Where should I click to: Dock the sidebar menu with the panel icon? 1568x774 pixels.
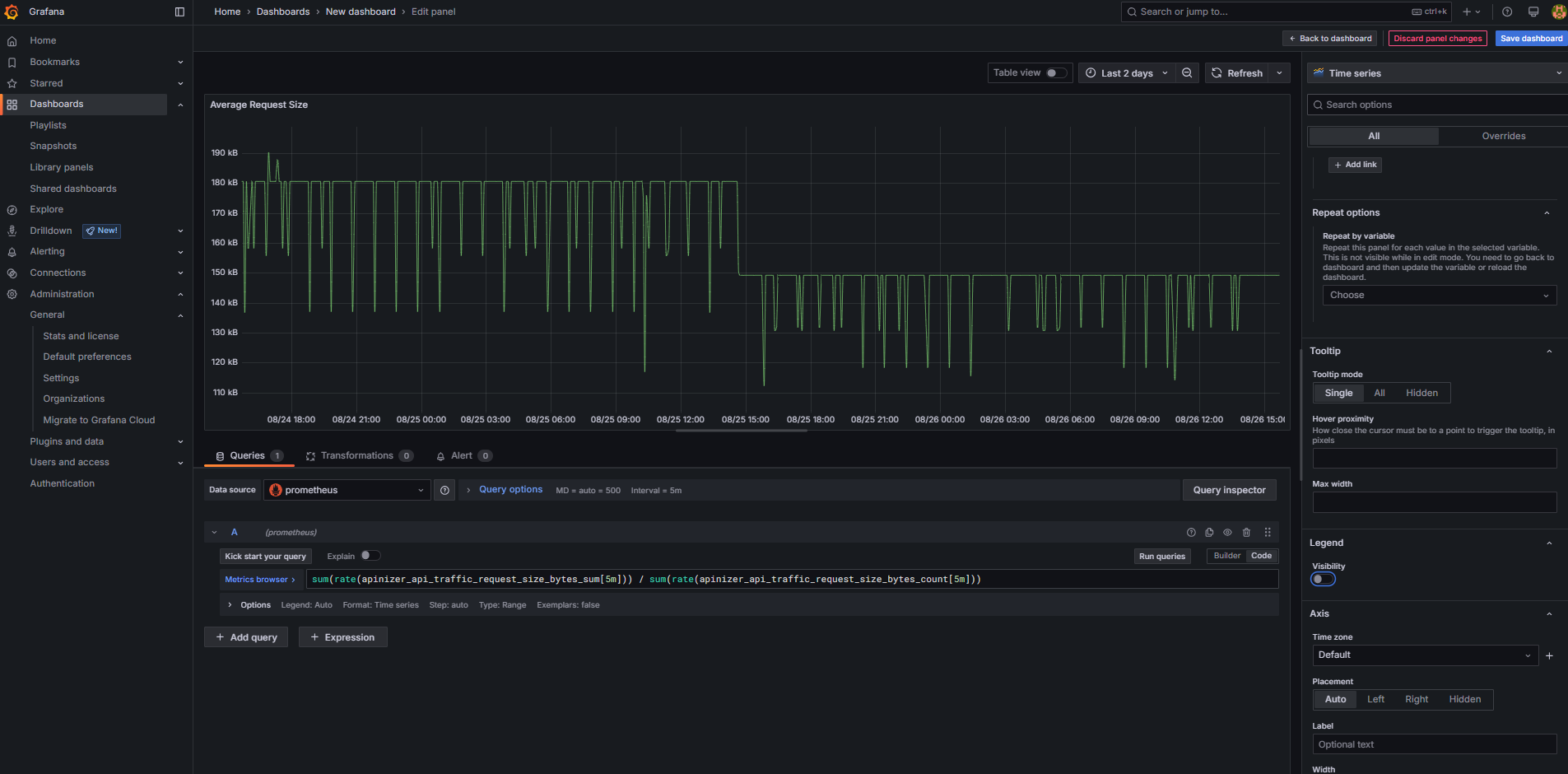[x=179, y=12]
